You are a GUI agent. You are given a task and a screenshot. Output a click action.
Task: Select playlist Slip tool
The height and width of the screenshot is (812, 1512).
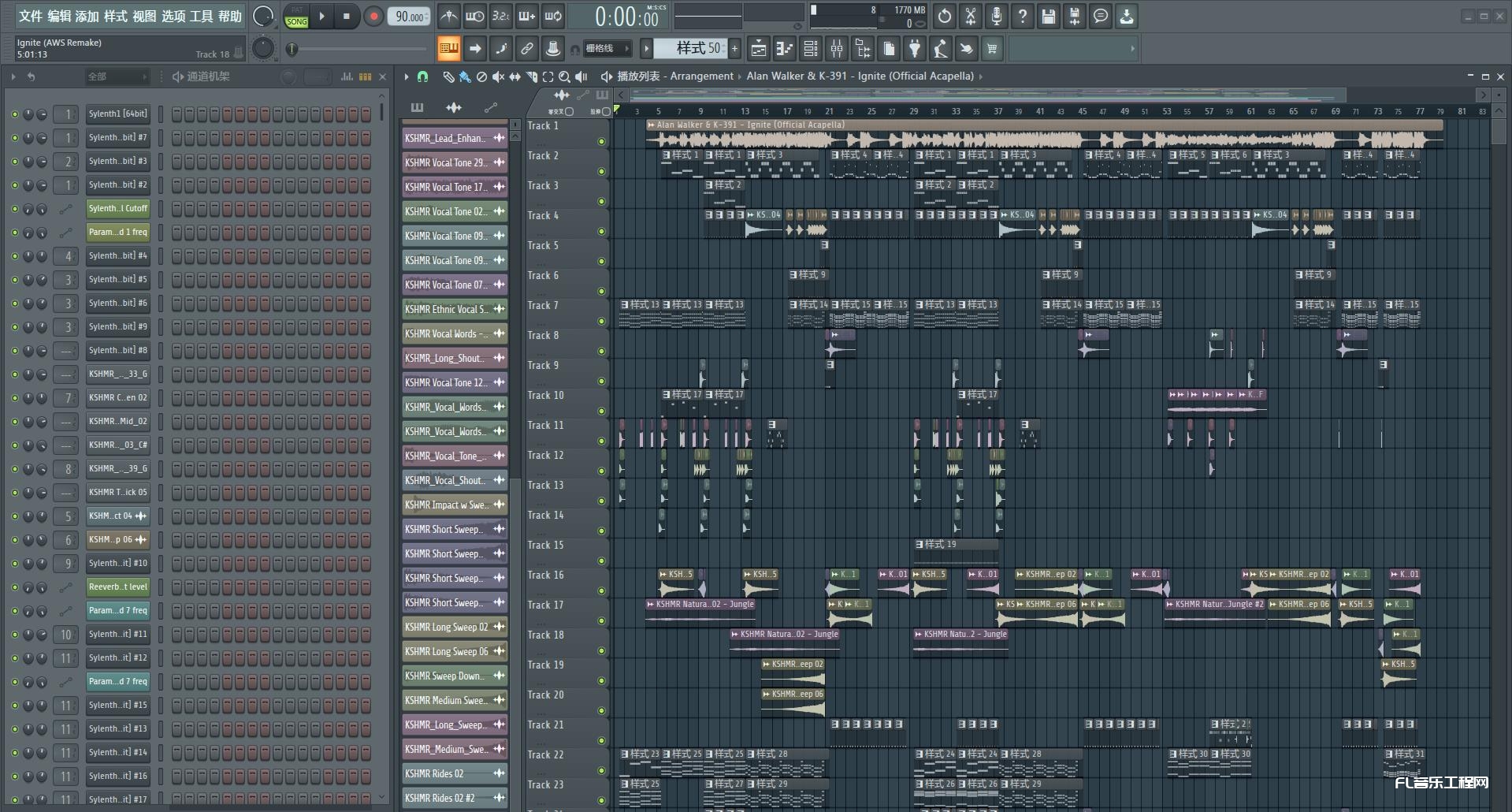pos(515,76)
